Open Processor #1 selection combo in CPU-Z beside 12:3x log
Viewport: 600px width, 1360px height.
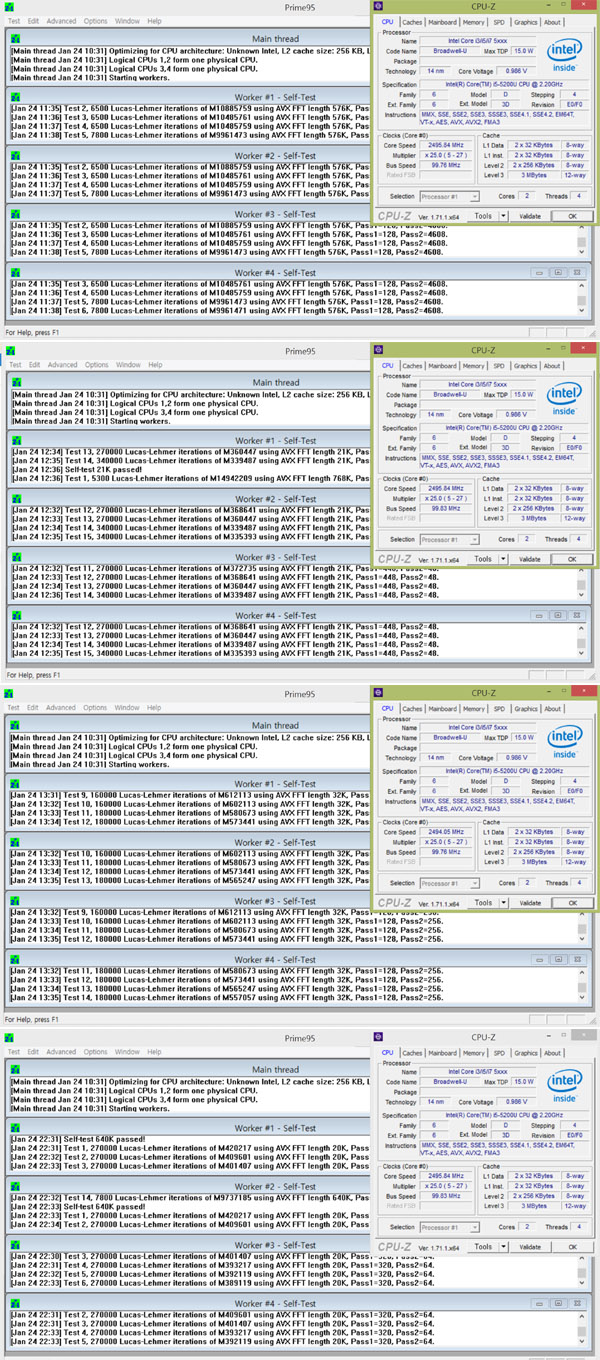(x=449, y=539)
